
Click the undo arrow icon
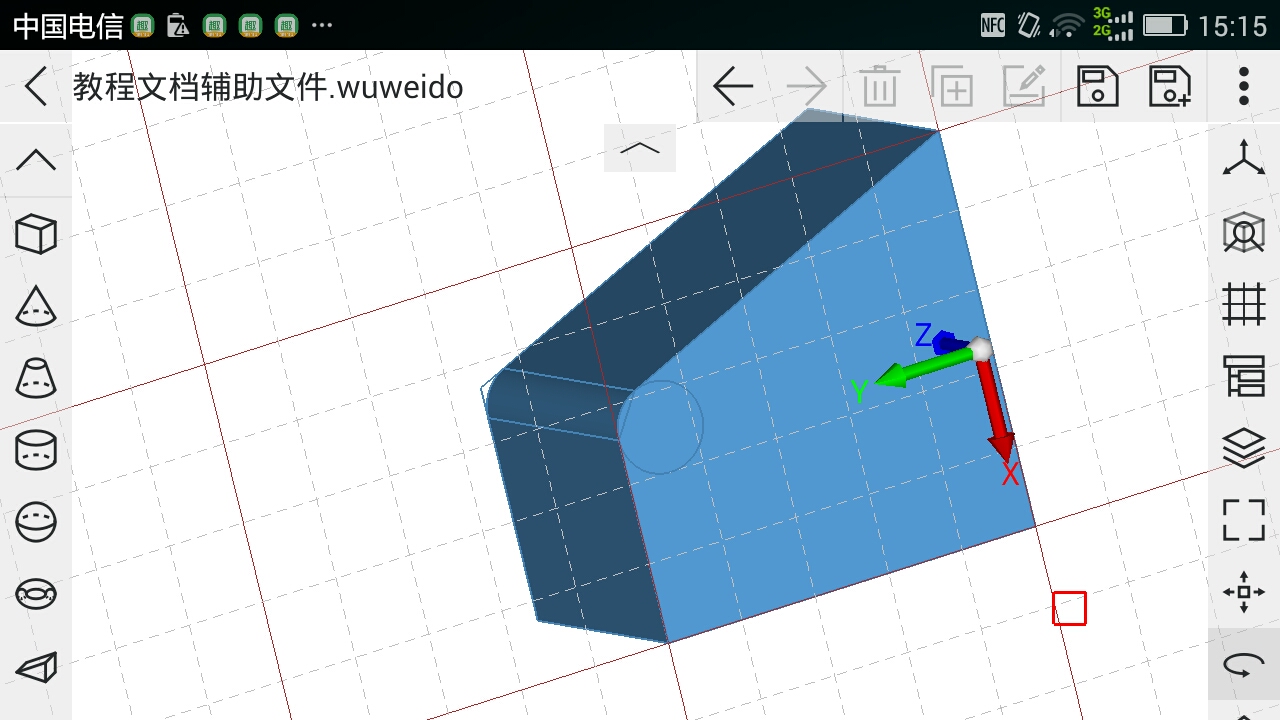click(733, 87)
